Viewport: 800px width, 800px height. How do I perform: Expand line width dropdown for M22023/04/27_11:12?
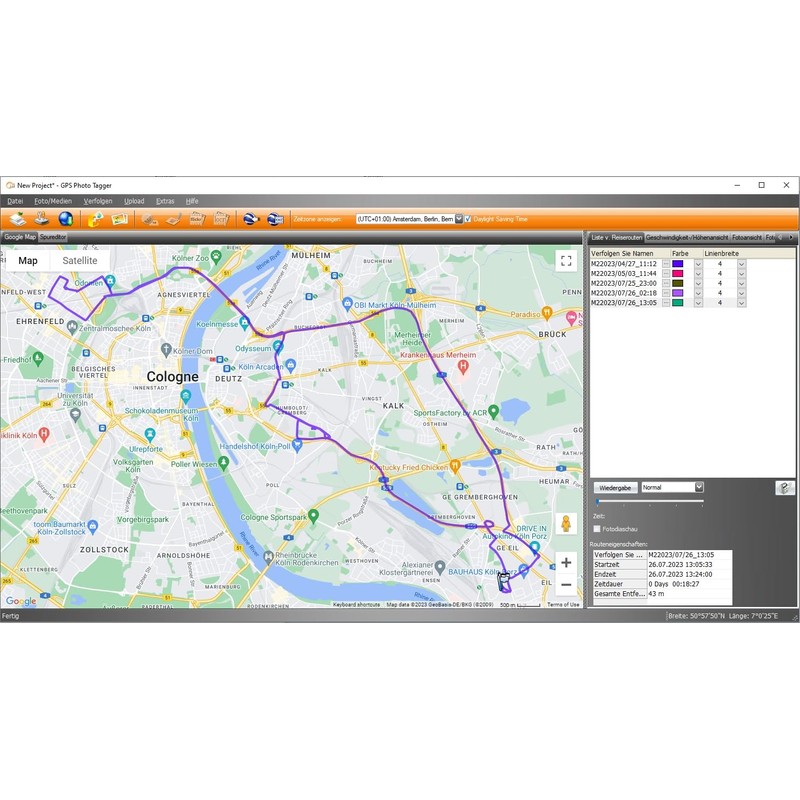[x=741, y=264]
